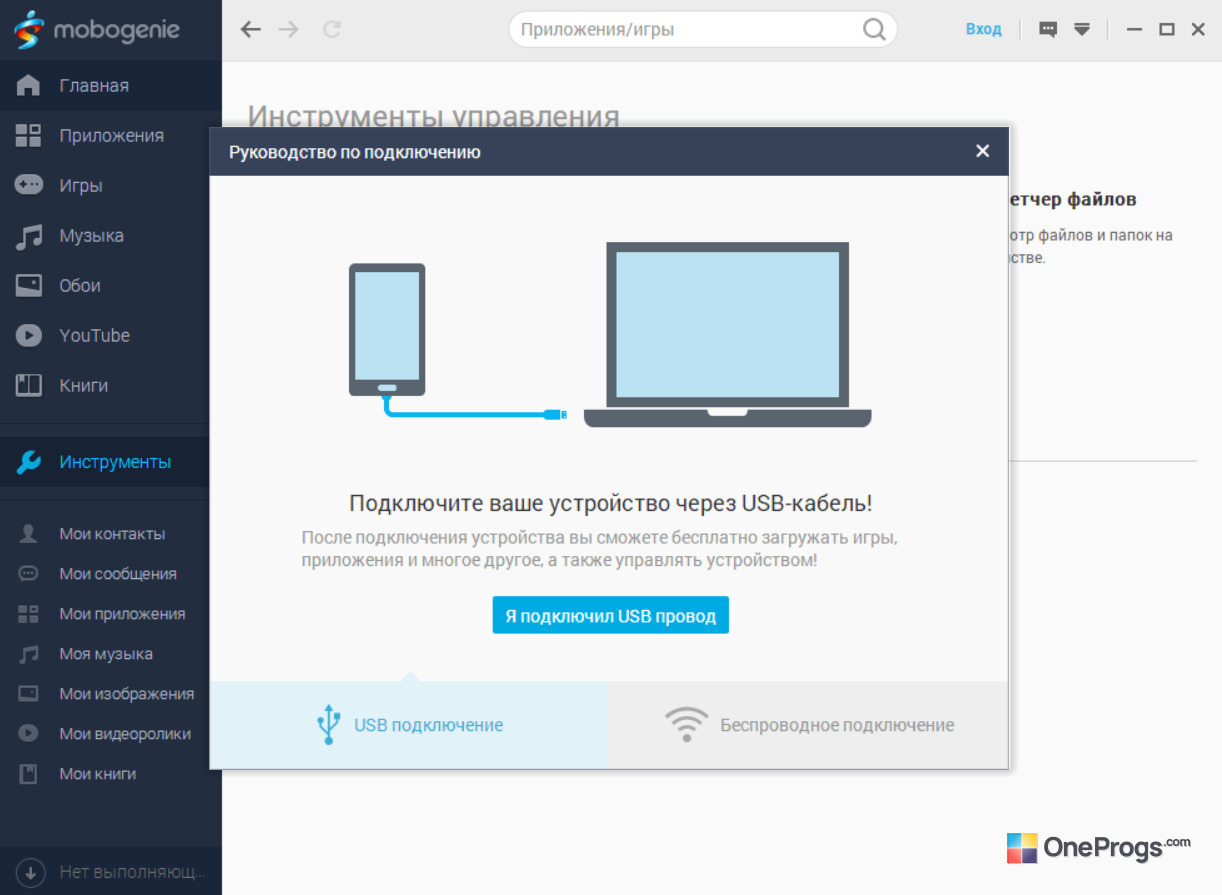Open Обои section in the sidebar
This screenshot has height=895, width=1222.
(110, 285)
